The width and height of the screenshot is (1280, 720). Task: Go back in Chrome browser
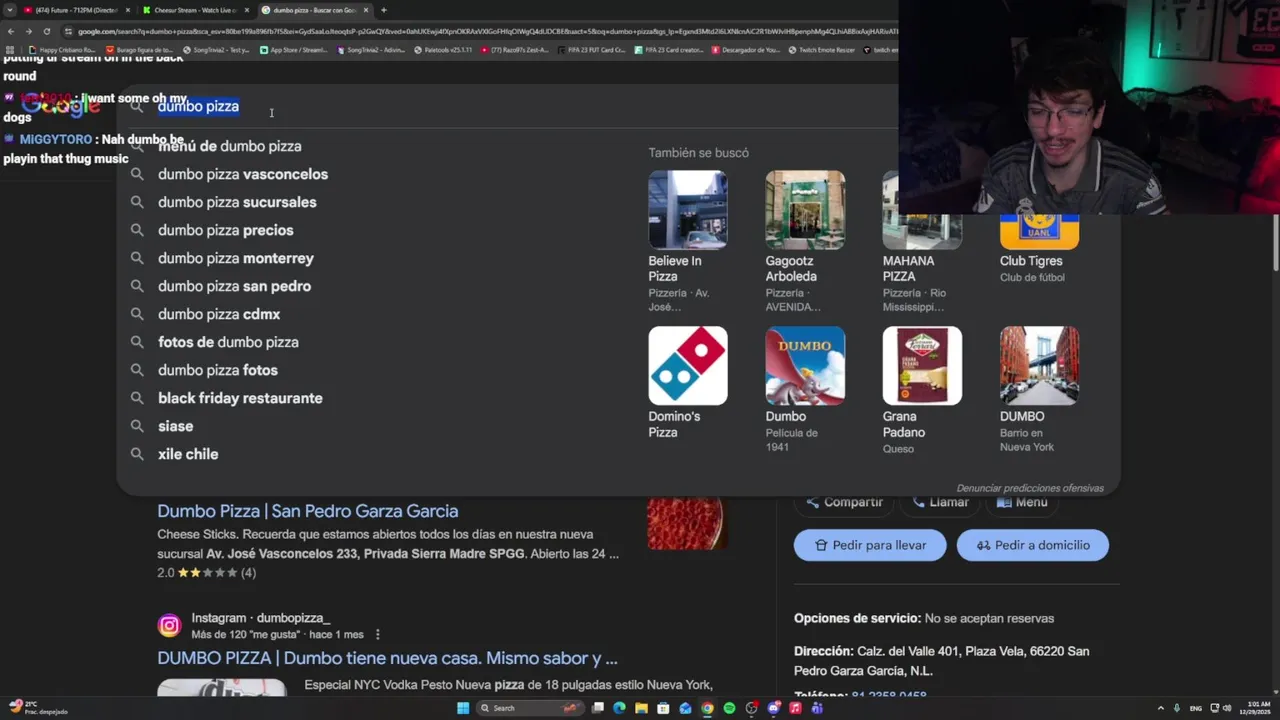(10, 31)
